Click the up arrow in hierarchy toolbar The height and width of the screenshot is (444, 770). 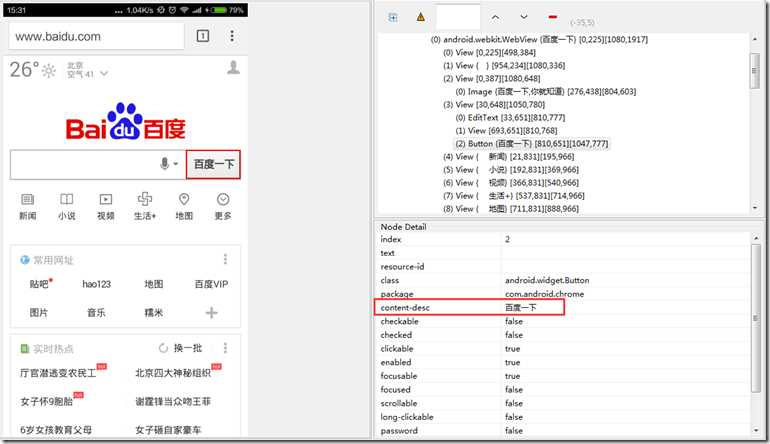point(495,17)
